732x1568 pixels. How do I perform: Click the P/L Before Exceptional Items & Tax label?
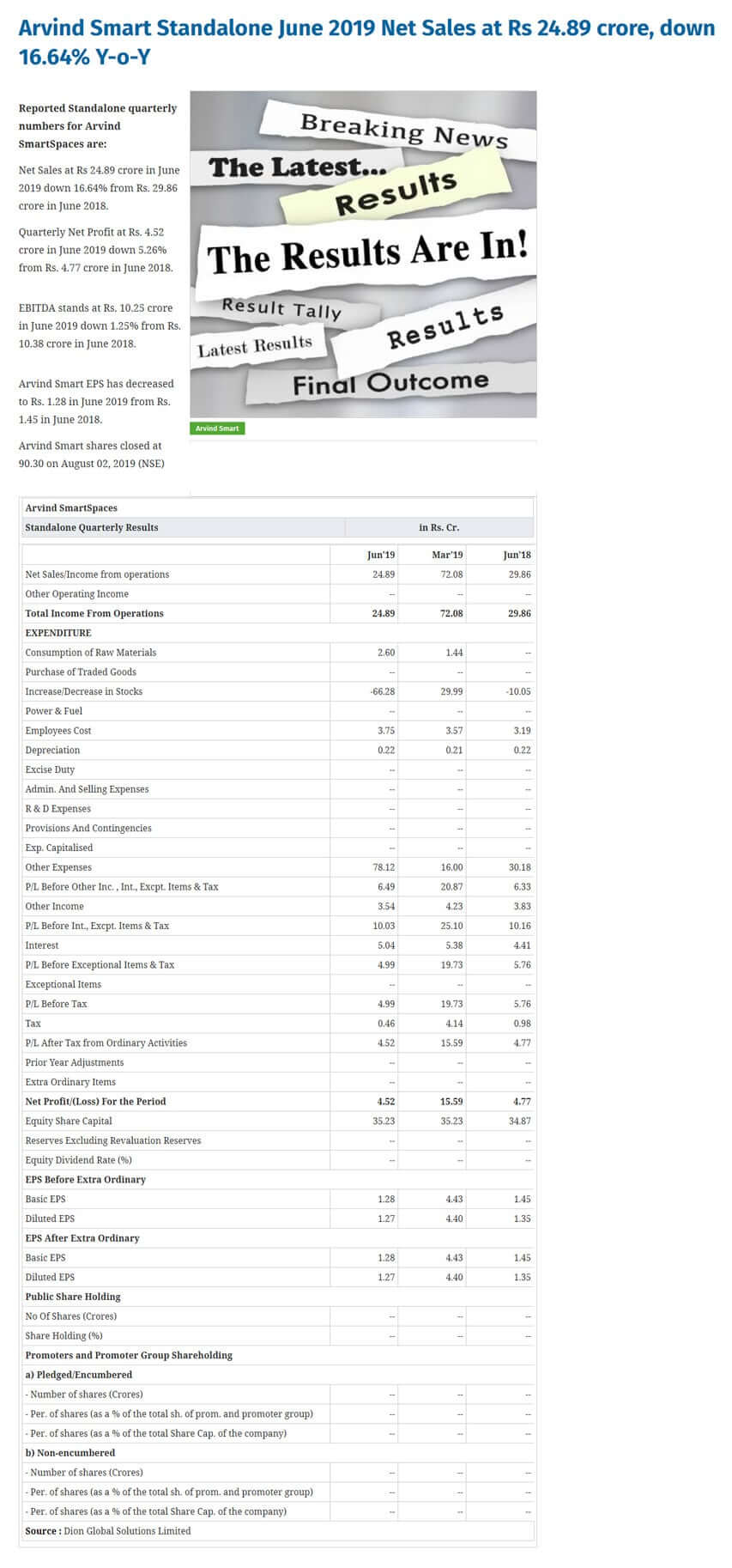pyautogui.click(x=100, y=965)
